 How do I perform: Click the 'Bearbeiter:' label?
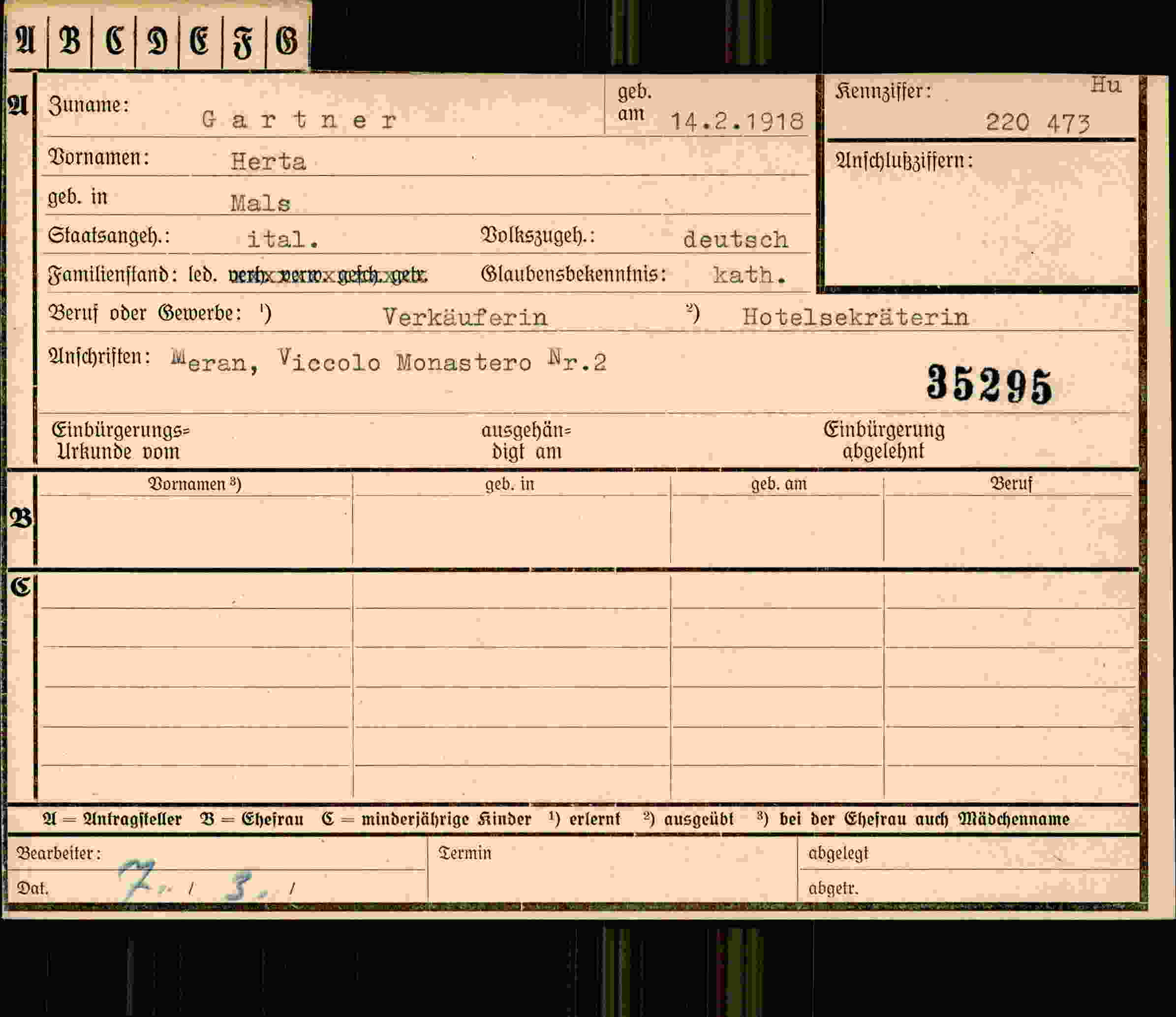tap(59, 853)
